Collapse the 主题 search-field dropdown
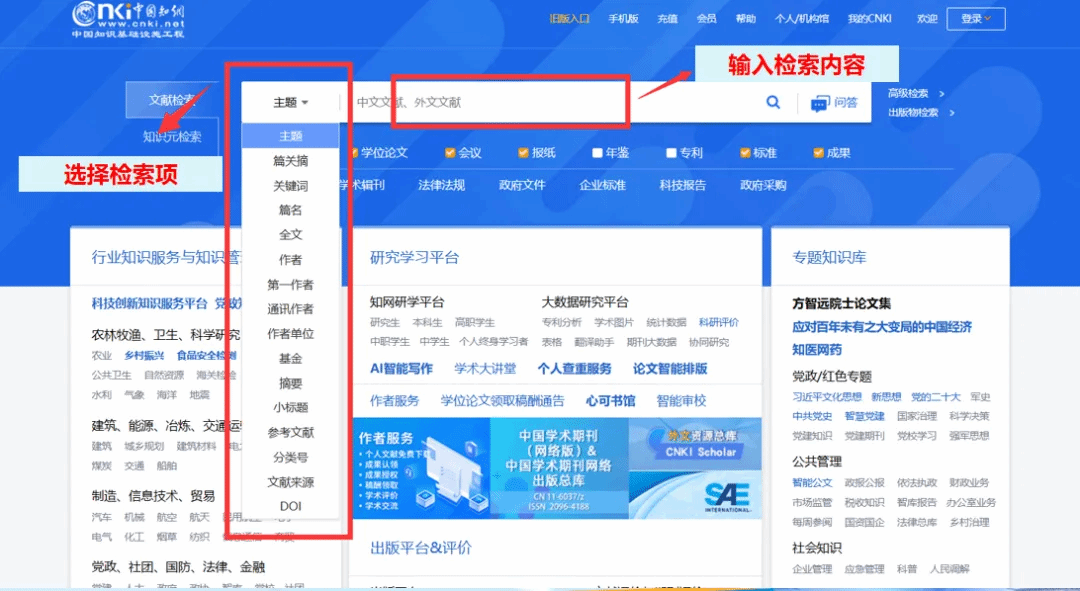The height and width of the screenshot is (591, 1080). [291, 103]
